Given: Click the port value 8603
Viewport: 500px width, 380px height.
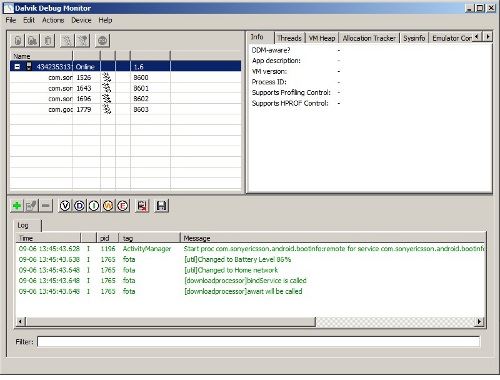Looking at the screenshot, I should (x=141, y=109).
